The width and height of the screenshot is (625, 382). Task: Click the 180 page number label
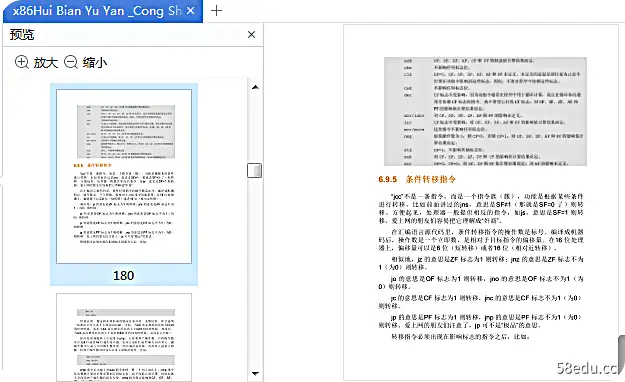click(x=124, y=276)
